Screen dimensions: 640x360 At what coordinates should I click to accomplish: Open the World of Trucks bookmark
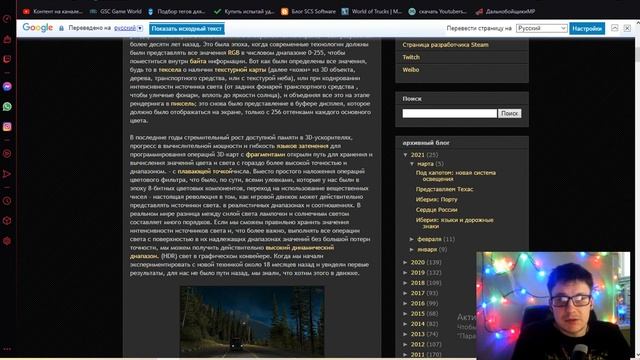(x=372, y=11)
